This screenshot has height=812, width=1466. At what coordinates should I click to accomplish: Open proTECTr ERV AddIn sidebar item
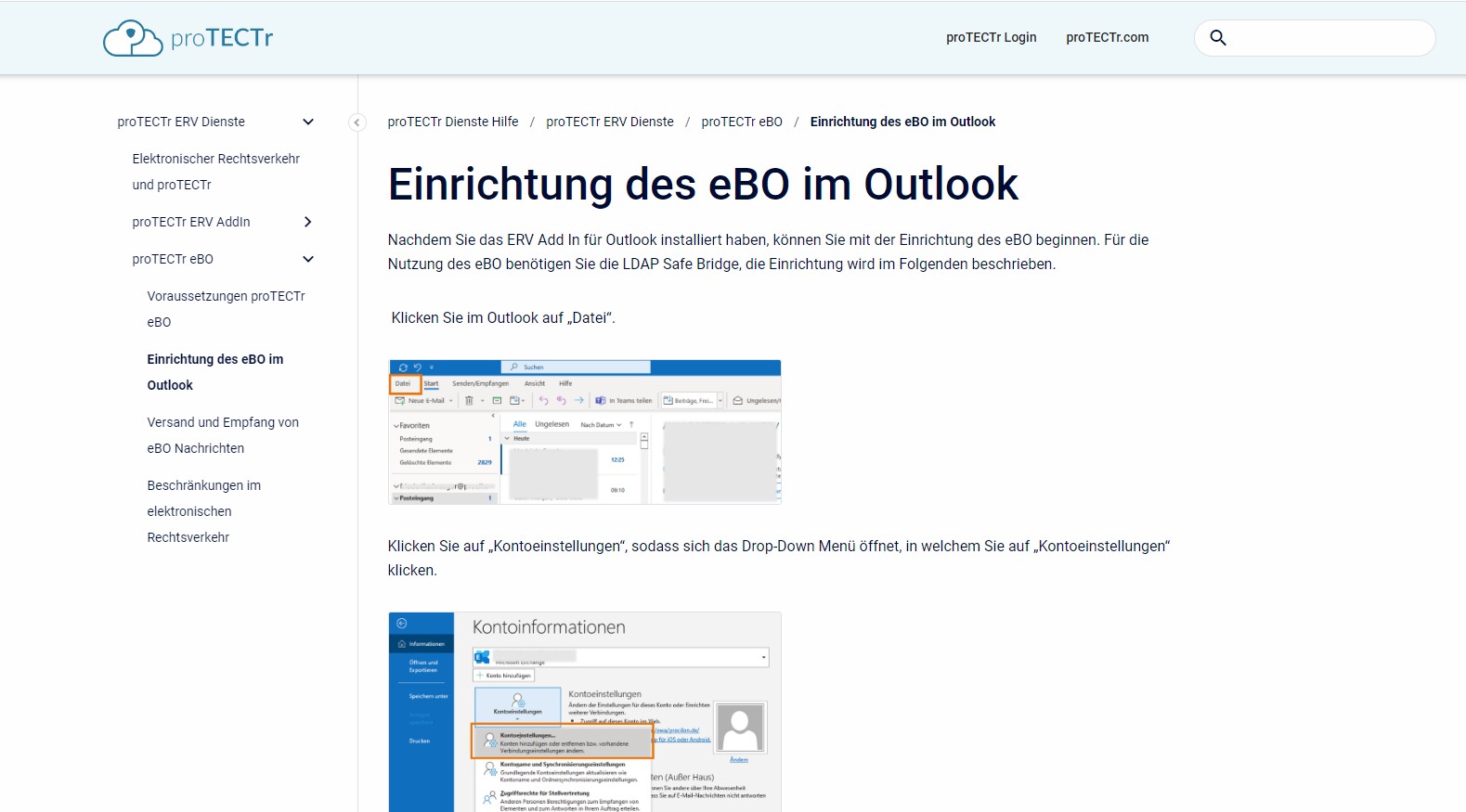191,222
